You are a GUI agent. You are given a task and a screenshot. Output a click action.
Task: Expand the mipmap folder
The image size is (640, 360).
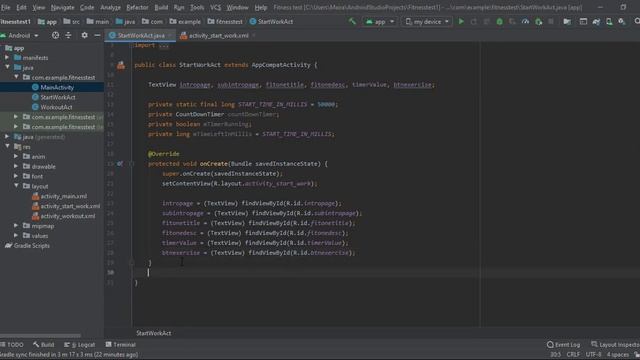[16, 225]
